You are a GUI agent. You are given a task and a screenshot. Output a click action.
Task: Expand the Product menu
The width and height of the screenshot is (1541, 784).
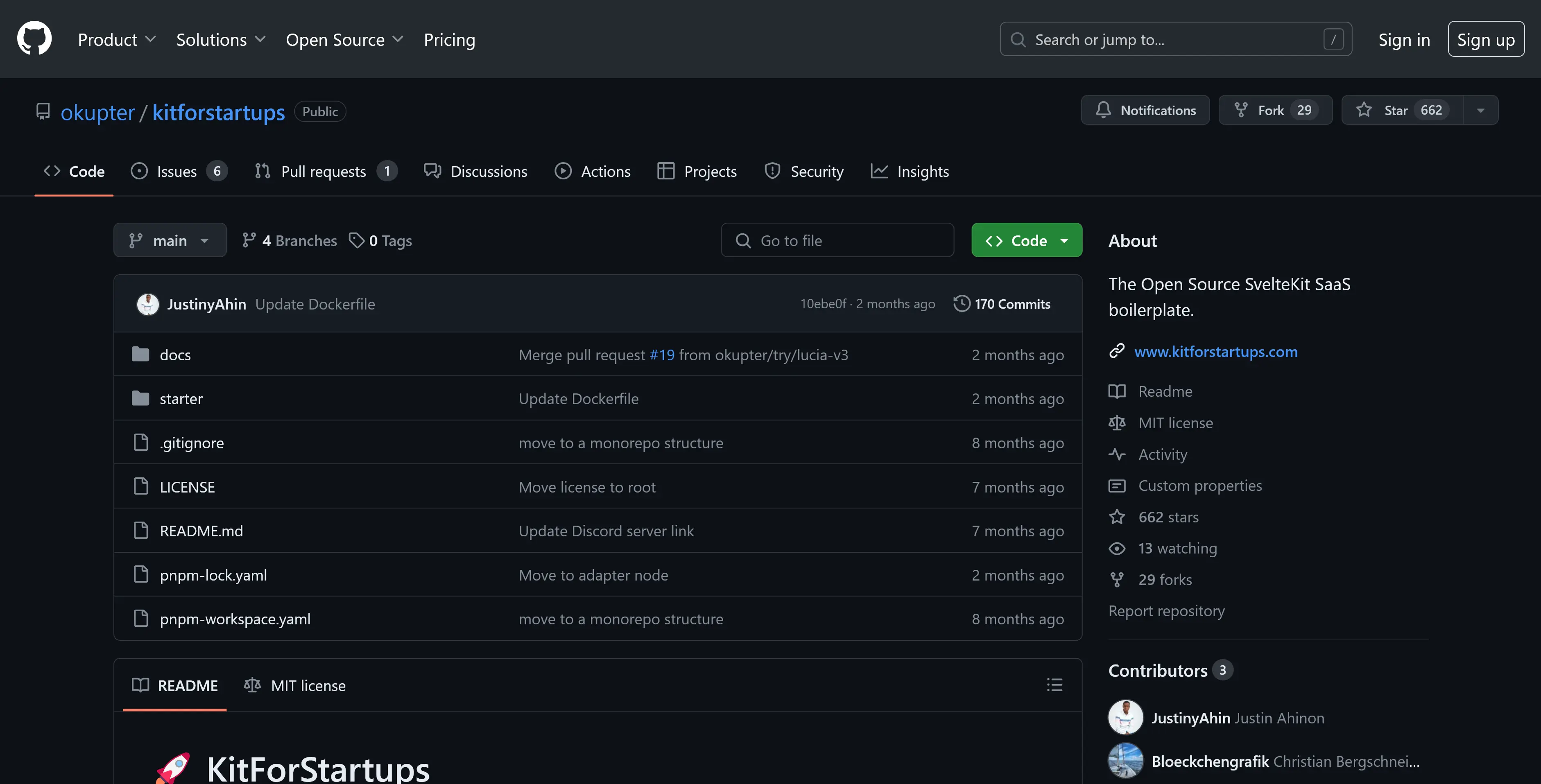[x=117, y=39]
